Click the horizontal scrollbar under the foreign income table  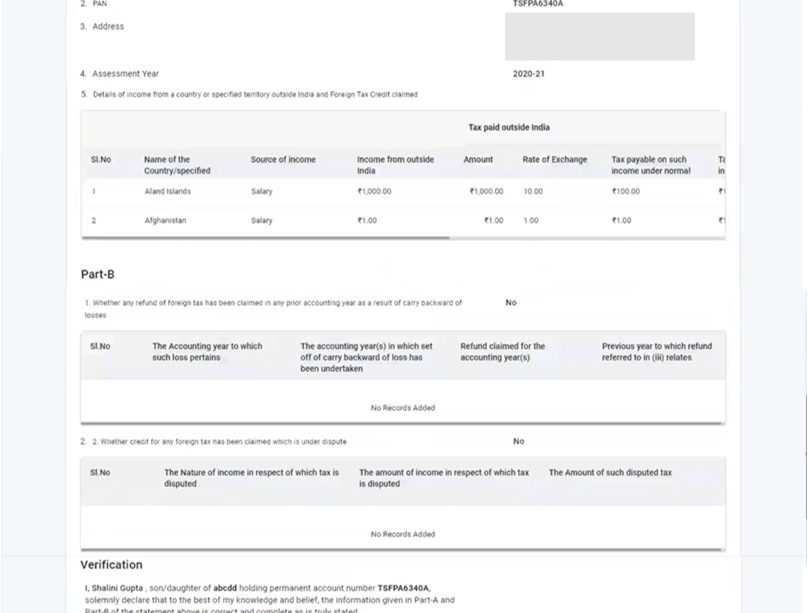266,239
